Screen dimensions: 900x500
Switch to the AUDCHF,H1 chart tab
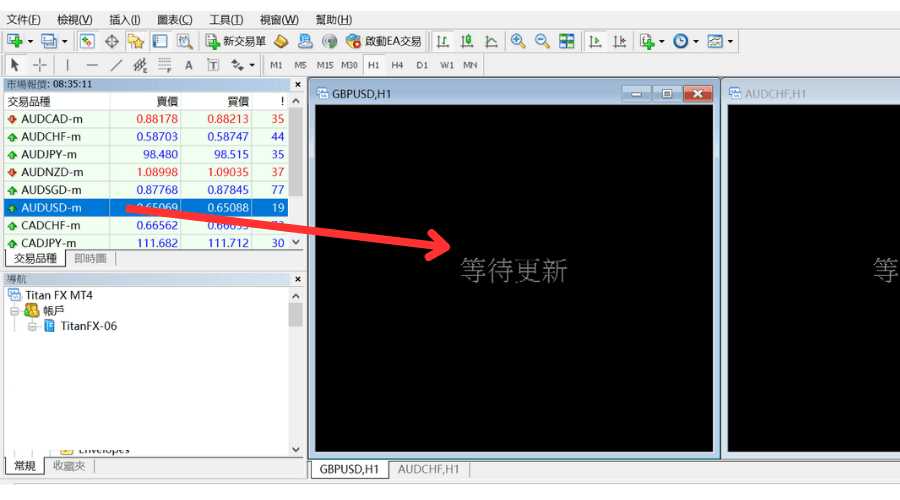[428, 469]
